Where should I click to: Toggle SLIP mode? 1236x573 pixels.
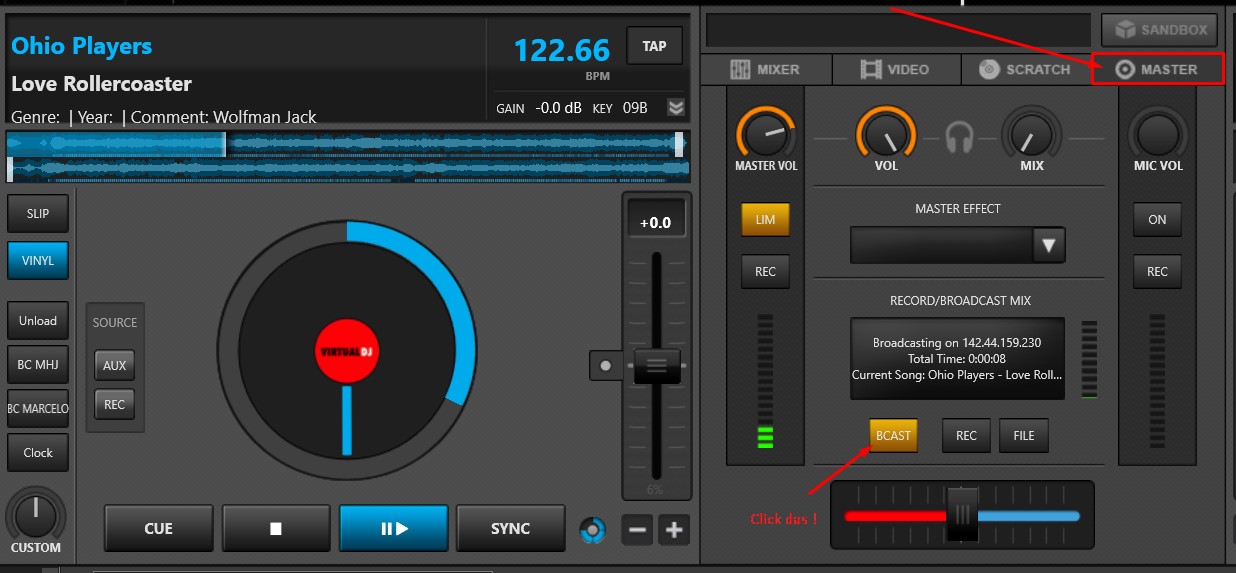click(x=38, y=214)
